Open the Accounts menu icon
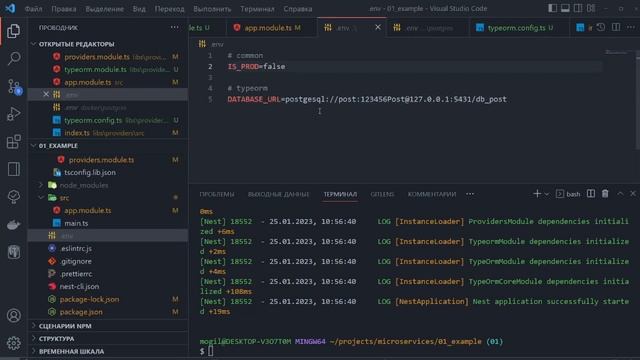The image size is (640, 360). pos(13,316)
